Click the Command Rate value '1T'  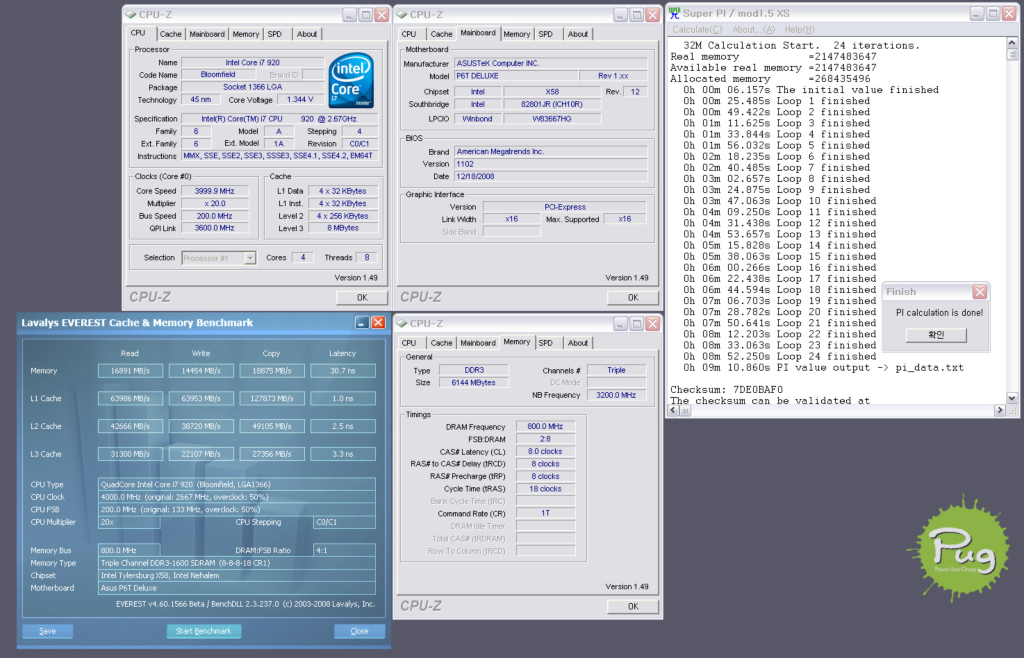click(x=545, y=514)
